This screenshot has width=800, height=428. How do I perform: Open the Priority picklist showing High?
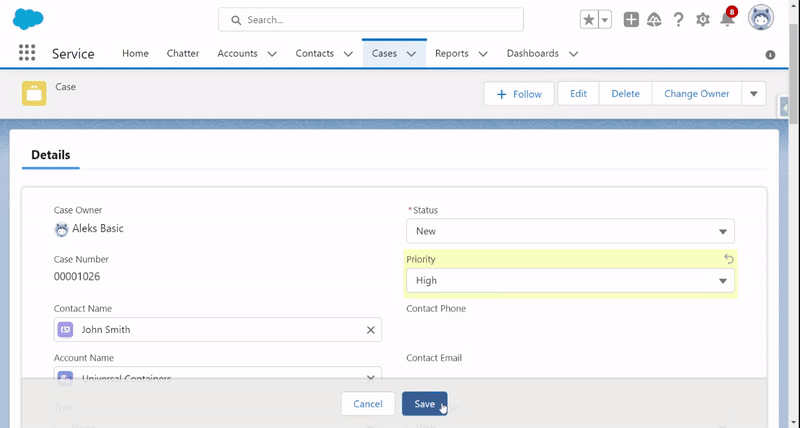pos(570,281)
